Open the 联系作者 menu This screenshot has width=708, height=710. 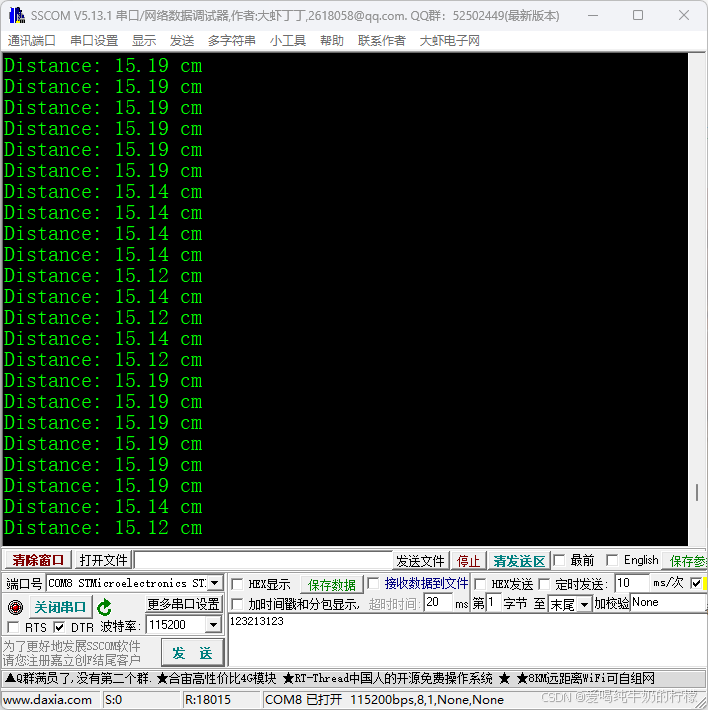click(382, 41)
